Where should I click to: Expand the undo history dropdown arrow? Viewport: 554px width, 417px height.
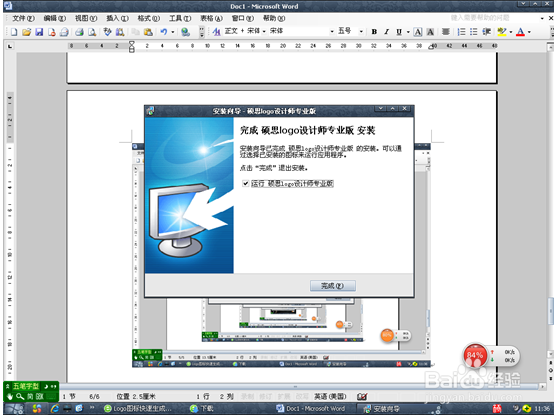coord(173,32)
